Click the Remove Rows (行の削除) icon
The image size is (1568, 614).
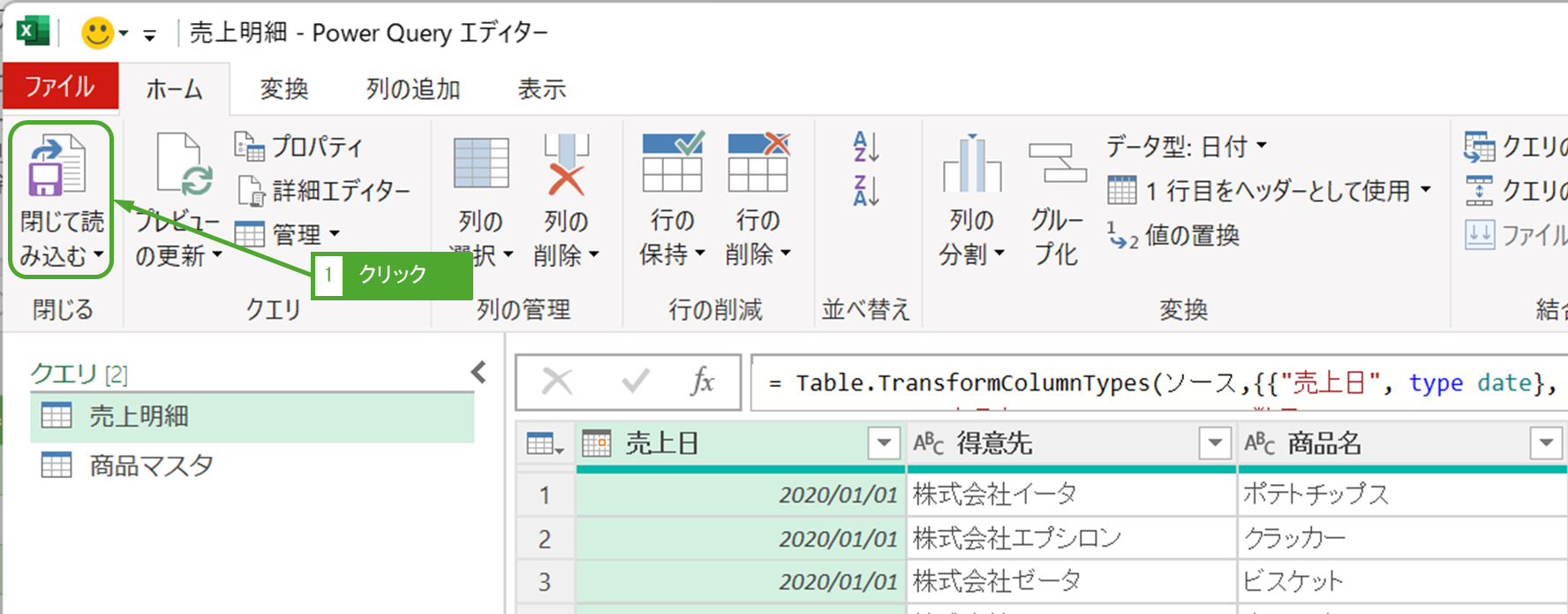(758, 163)
